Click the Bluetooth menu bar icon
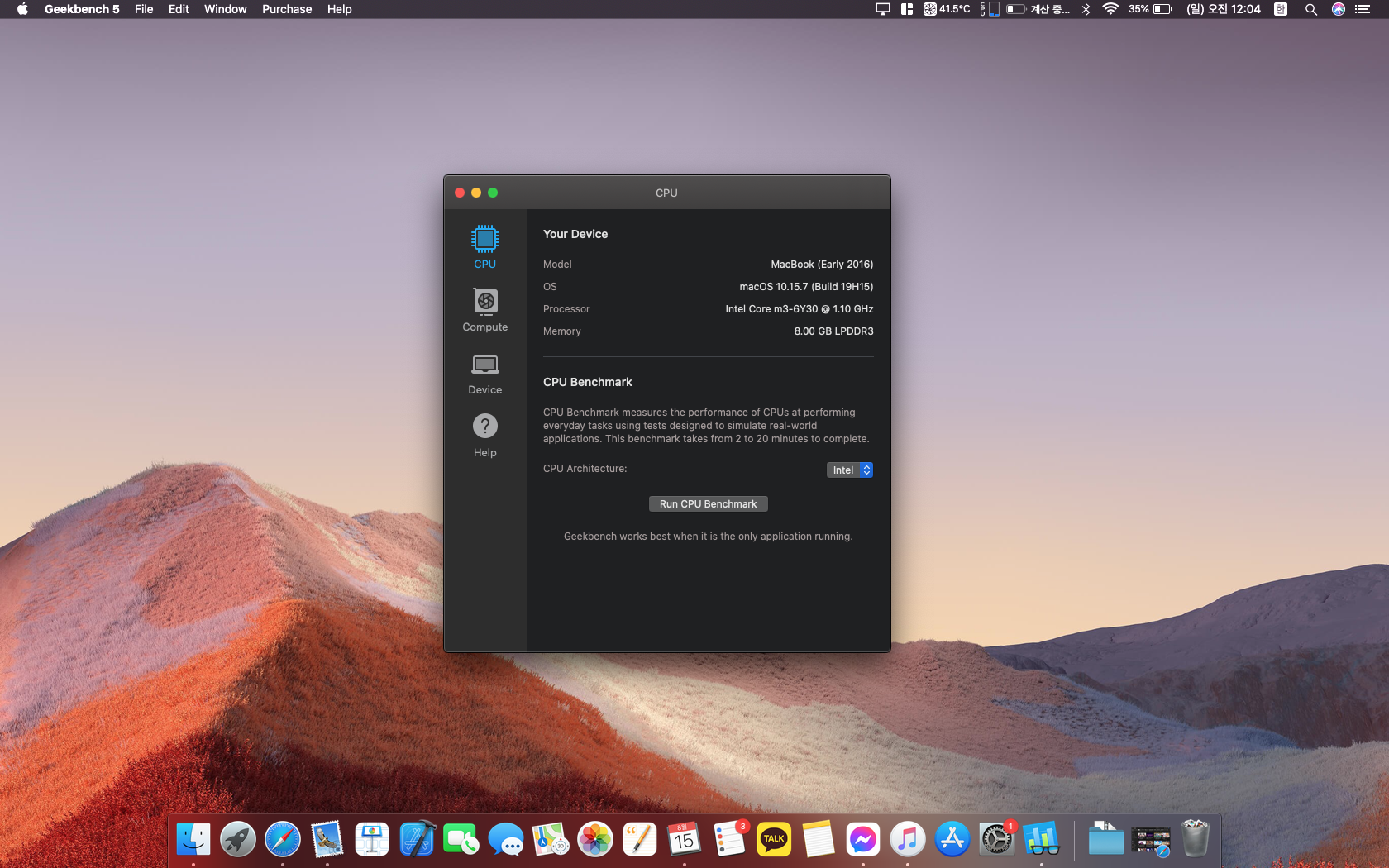Viewport: 1389px width, 868px height. pyautogui.click(x=1086, y=9)
